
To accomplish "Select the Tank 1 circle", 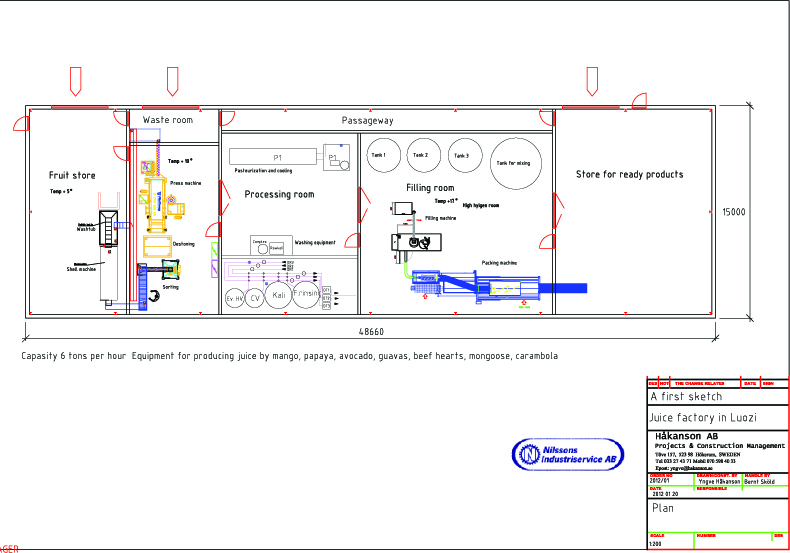I will tap(379, 156).
